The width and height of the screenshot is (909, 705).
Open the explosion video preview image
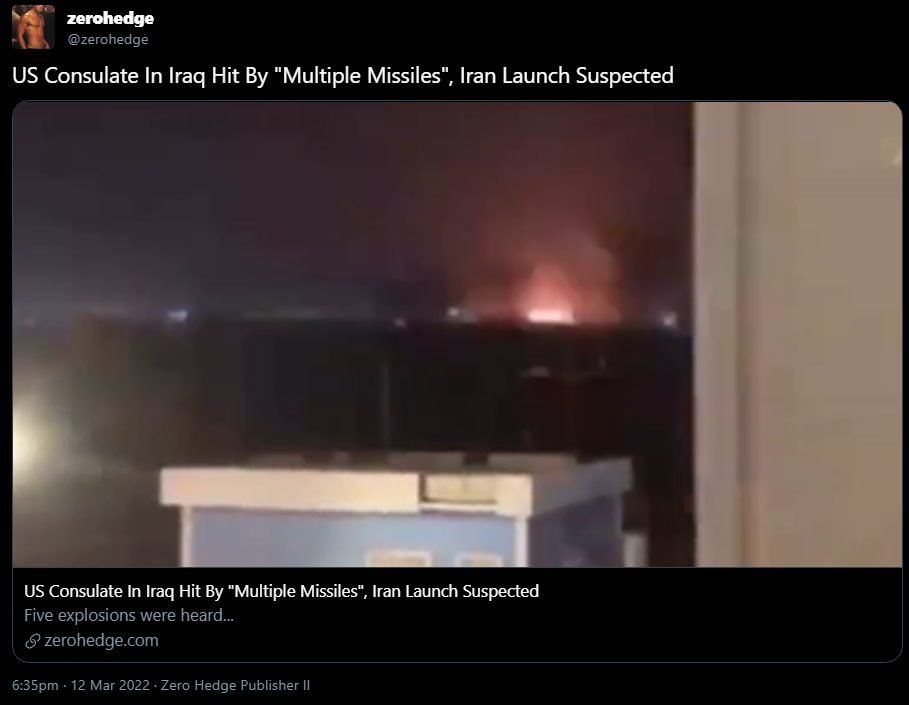[x=457, y=335]
